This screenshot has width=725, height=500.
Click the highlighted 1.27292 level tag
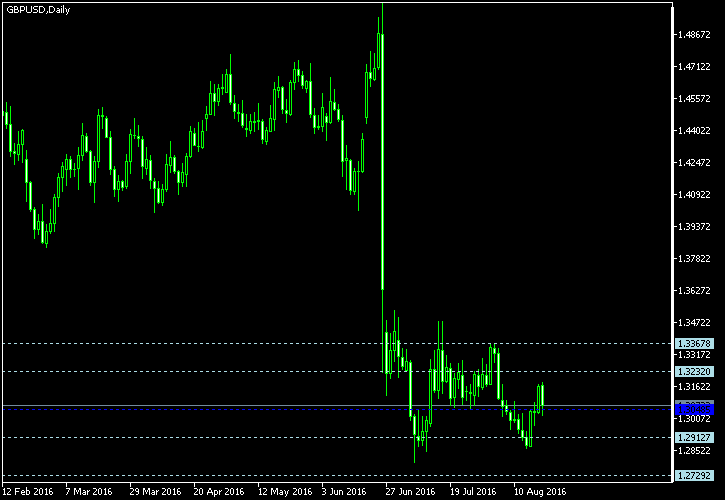694,475
